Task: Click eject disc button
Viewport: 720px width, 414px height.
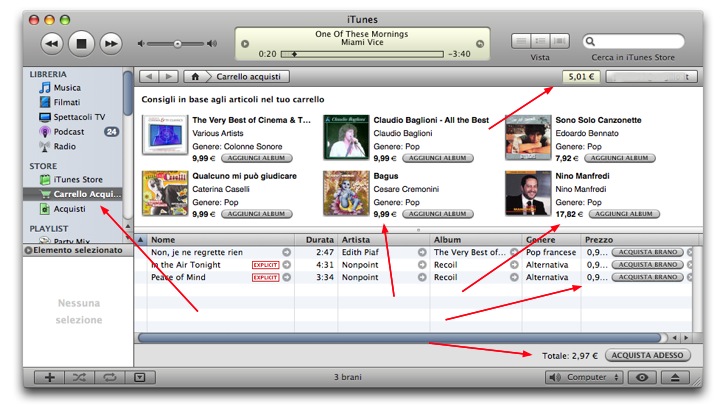Action: point(675,377)
